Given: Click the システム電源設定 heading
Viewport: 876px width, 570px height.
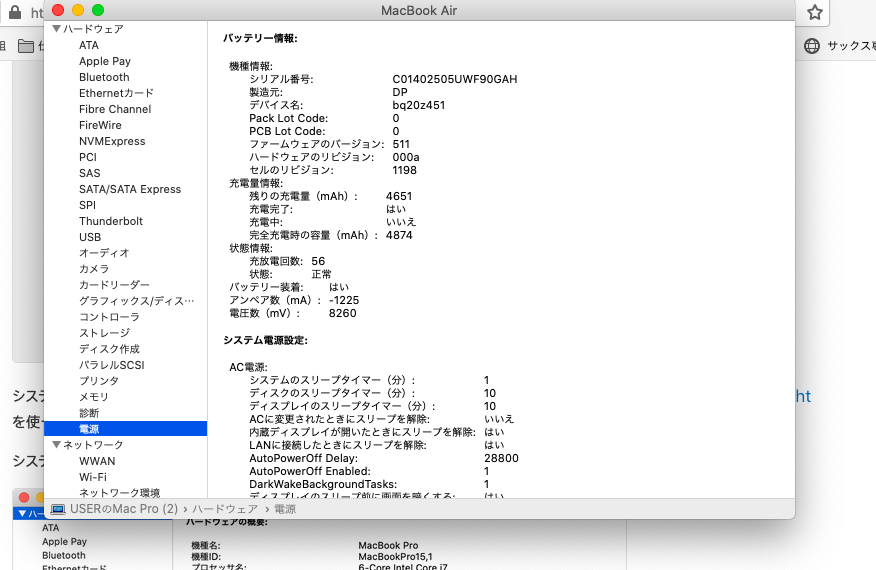Looking at the screenshot, I should [x=265, y=340].
